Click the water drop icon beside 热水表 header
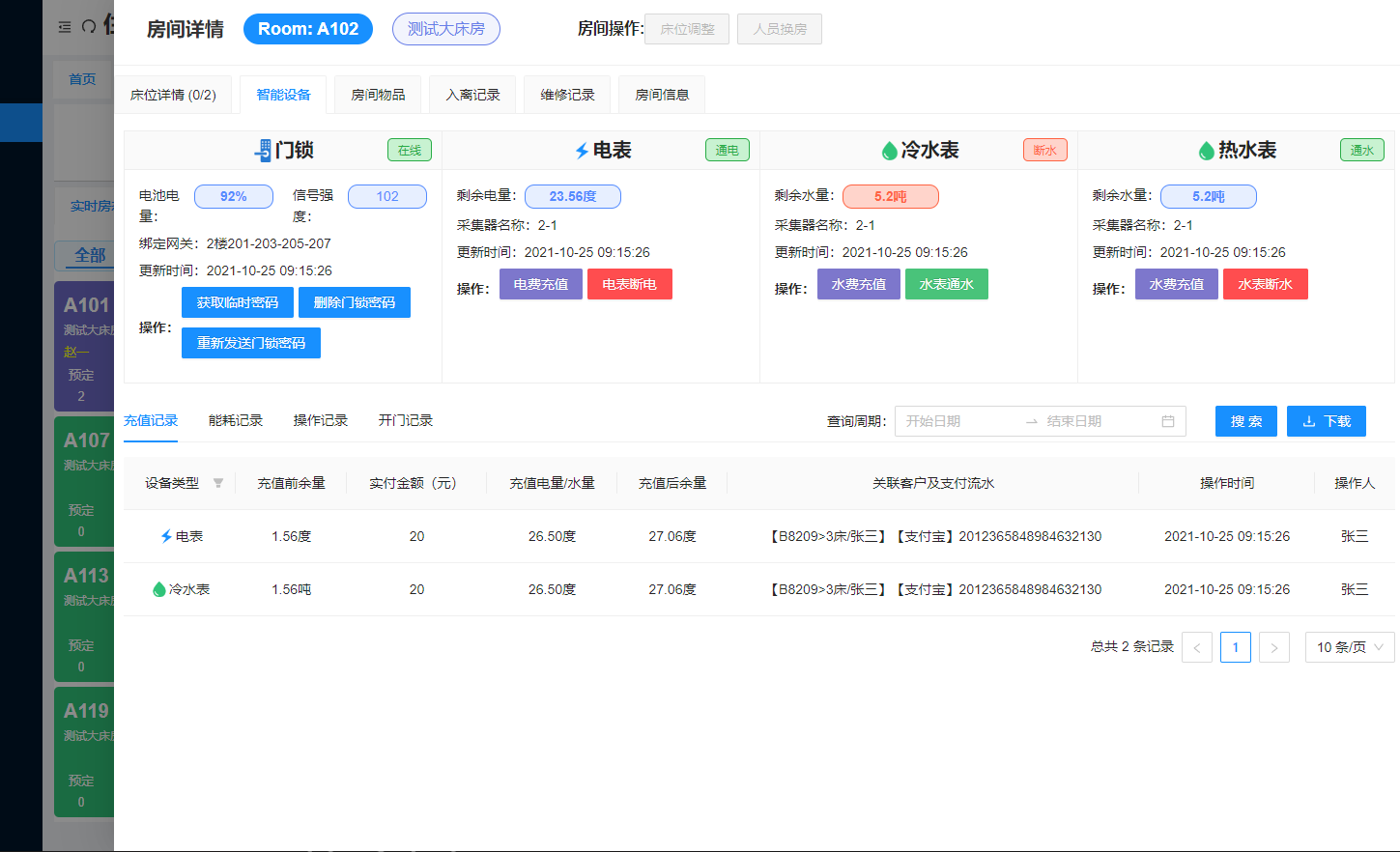This screenshot has width=1400, height=852. click(1206, 151)
